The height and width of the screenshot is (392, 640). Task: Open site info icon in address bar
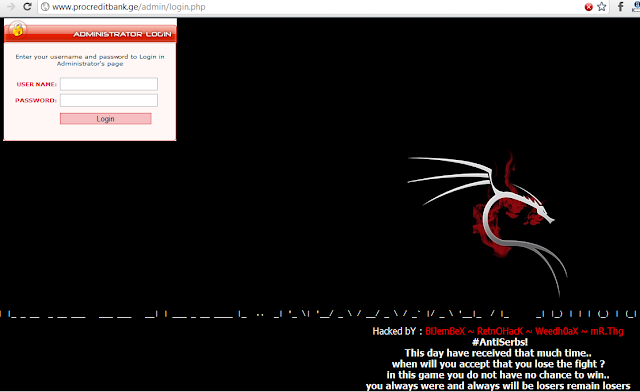45,7
